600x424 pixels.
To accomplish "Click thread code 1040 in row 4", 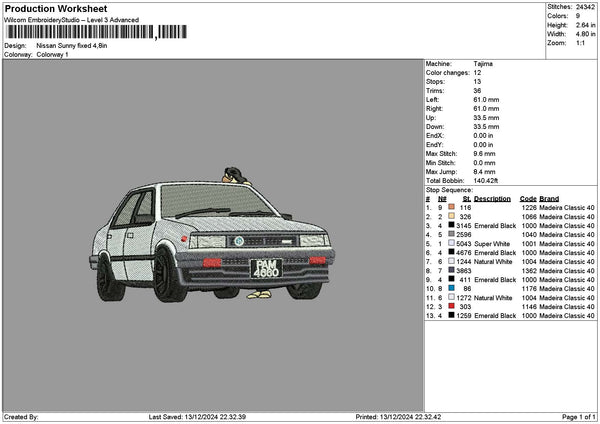I will coord(529,235).
